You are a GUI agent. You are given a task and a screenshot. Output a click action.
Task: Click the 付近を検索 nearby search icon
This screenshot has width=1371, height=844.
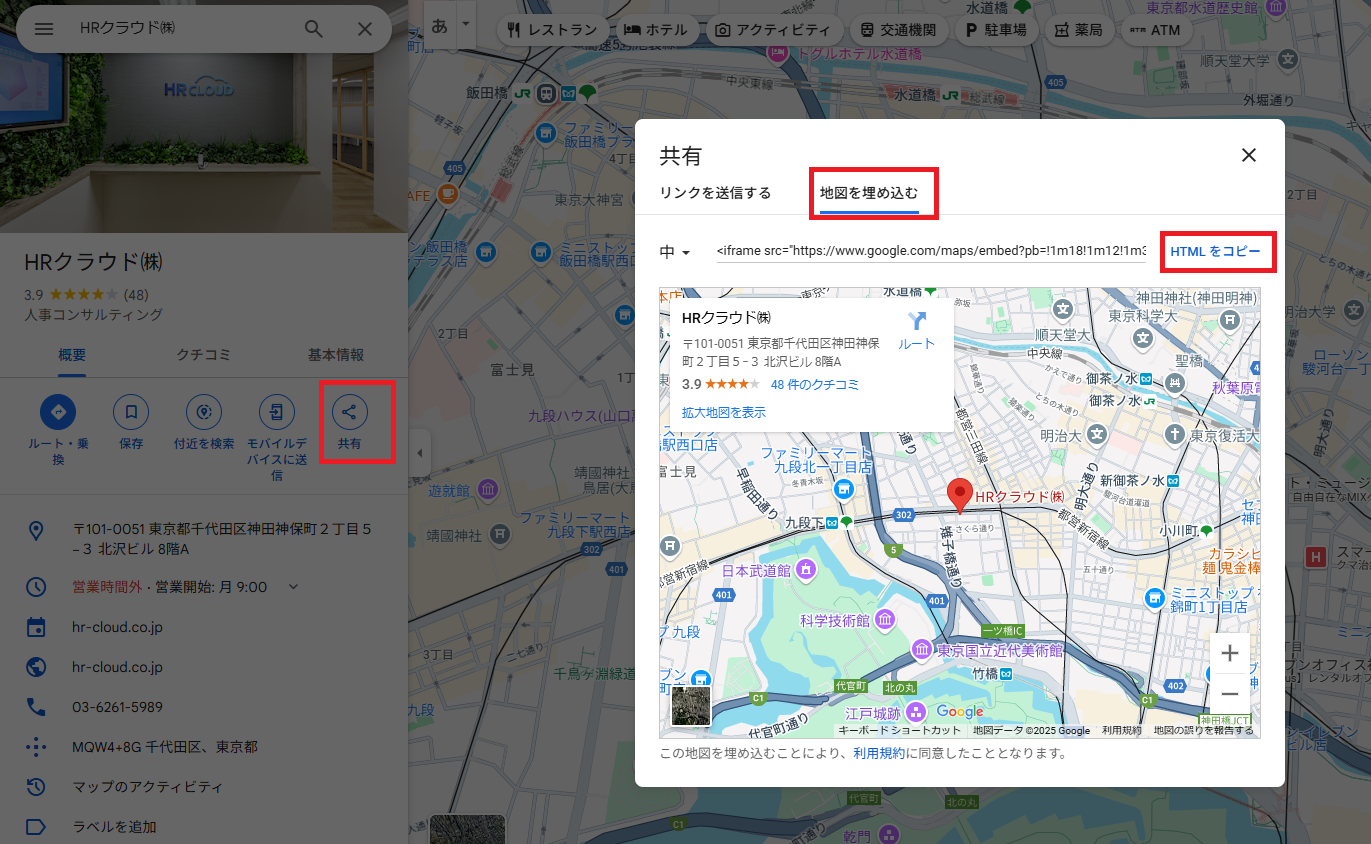pos(203,414)
